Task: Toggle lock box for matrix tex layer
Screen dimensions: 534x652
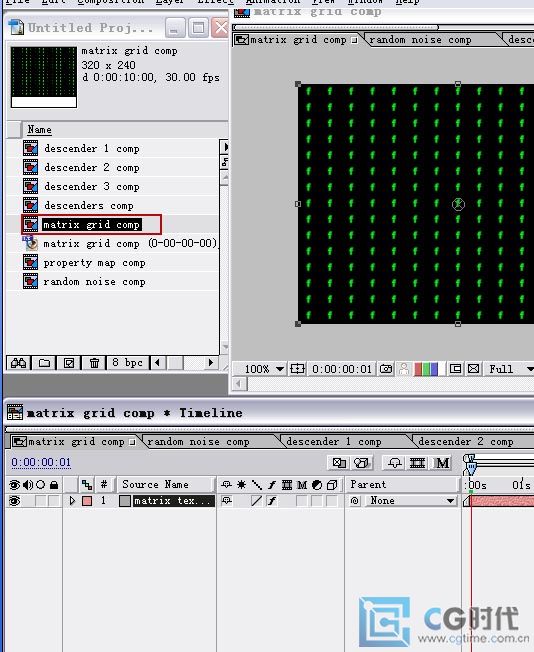Action: tap(54, 501)
